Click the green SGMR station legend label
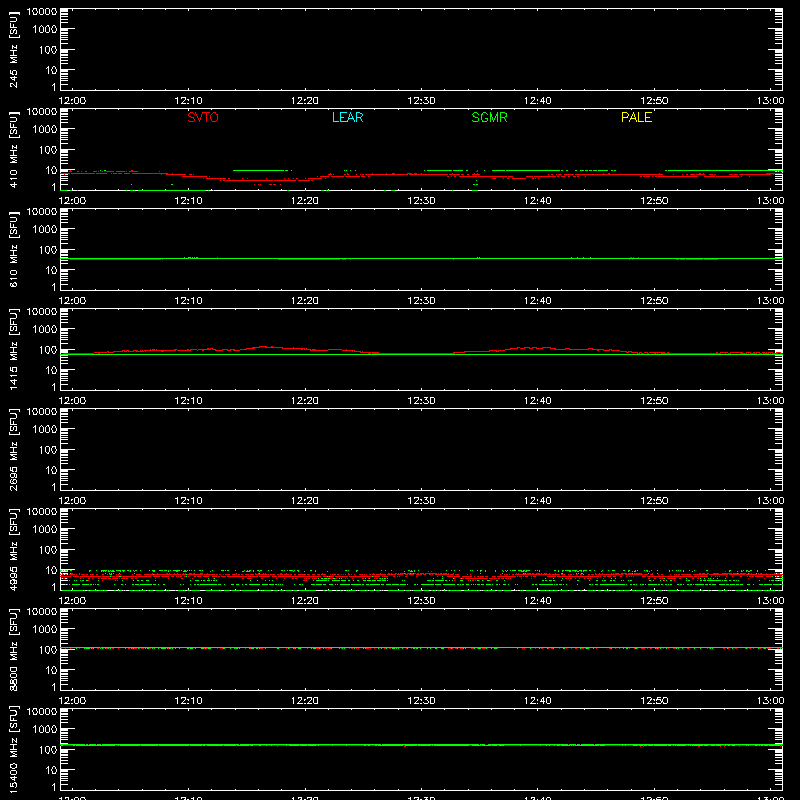800x800 pixels. (x=489, y=117)
